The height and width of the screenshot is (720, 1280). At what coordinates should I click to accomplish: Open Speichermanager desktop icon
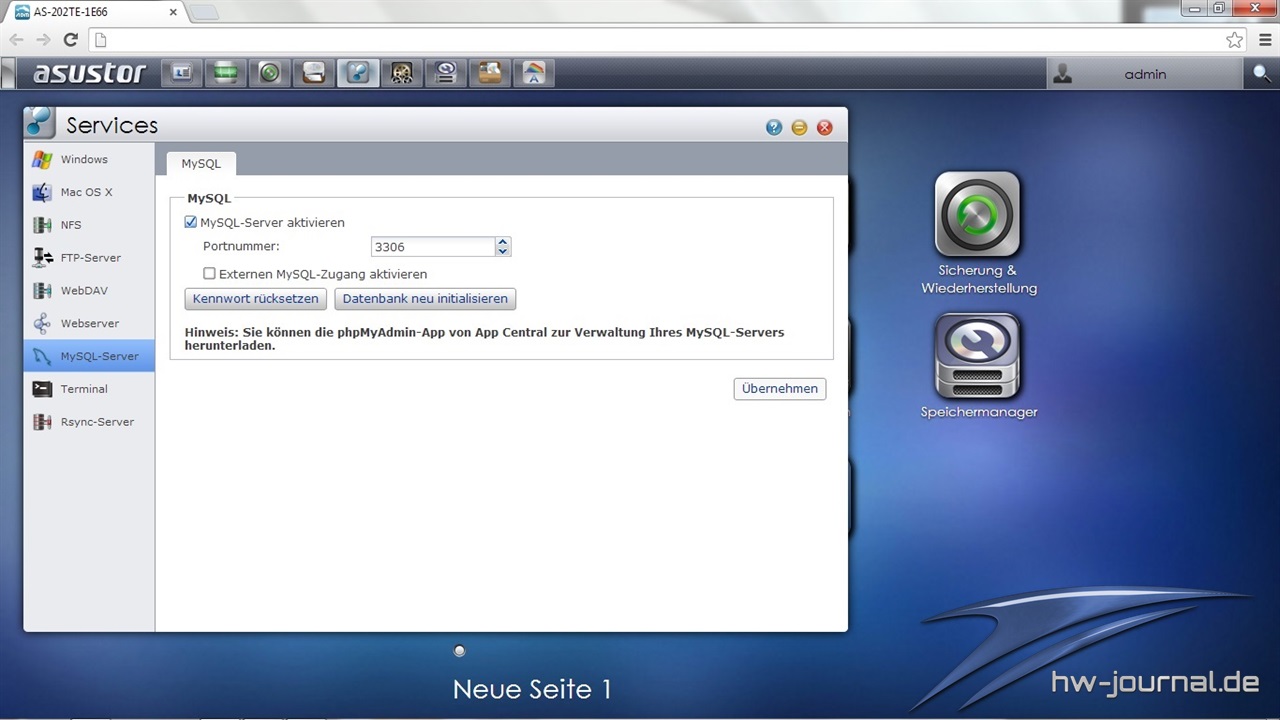point(978,366)
